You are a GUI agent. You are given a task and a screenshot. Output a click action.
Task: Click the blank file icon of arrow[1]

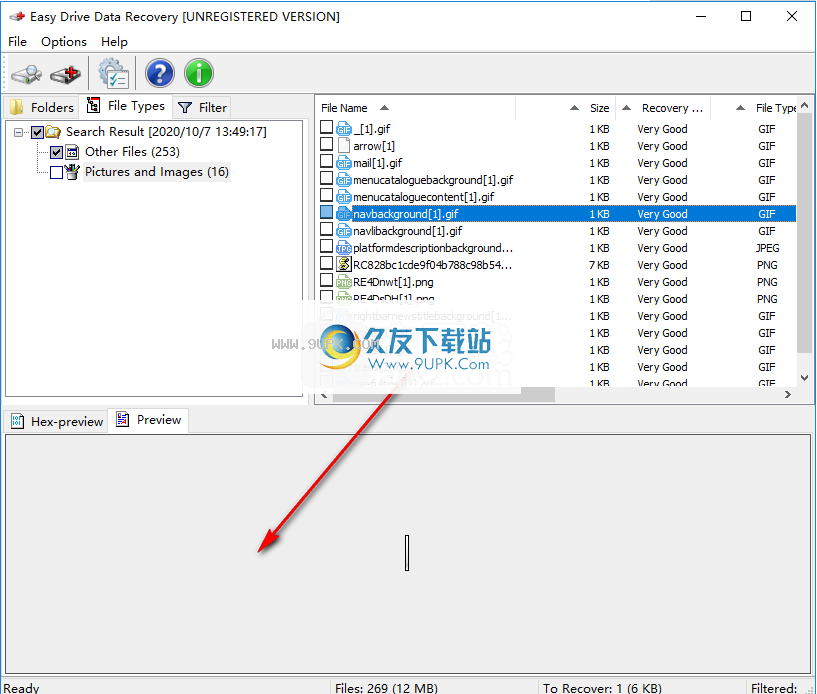[344, 146]
